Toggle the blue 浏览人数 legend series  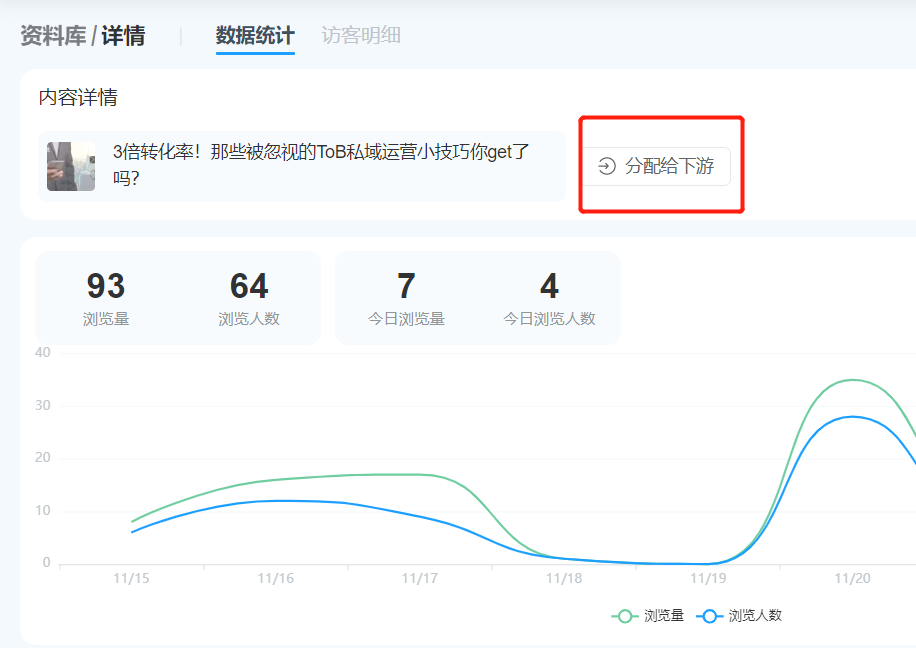click(739, 616)
